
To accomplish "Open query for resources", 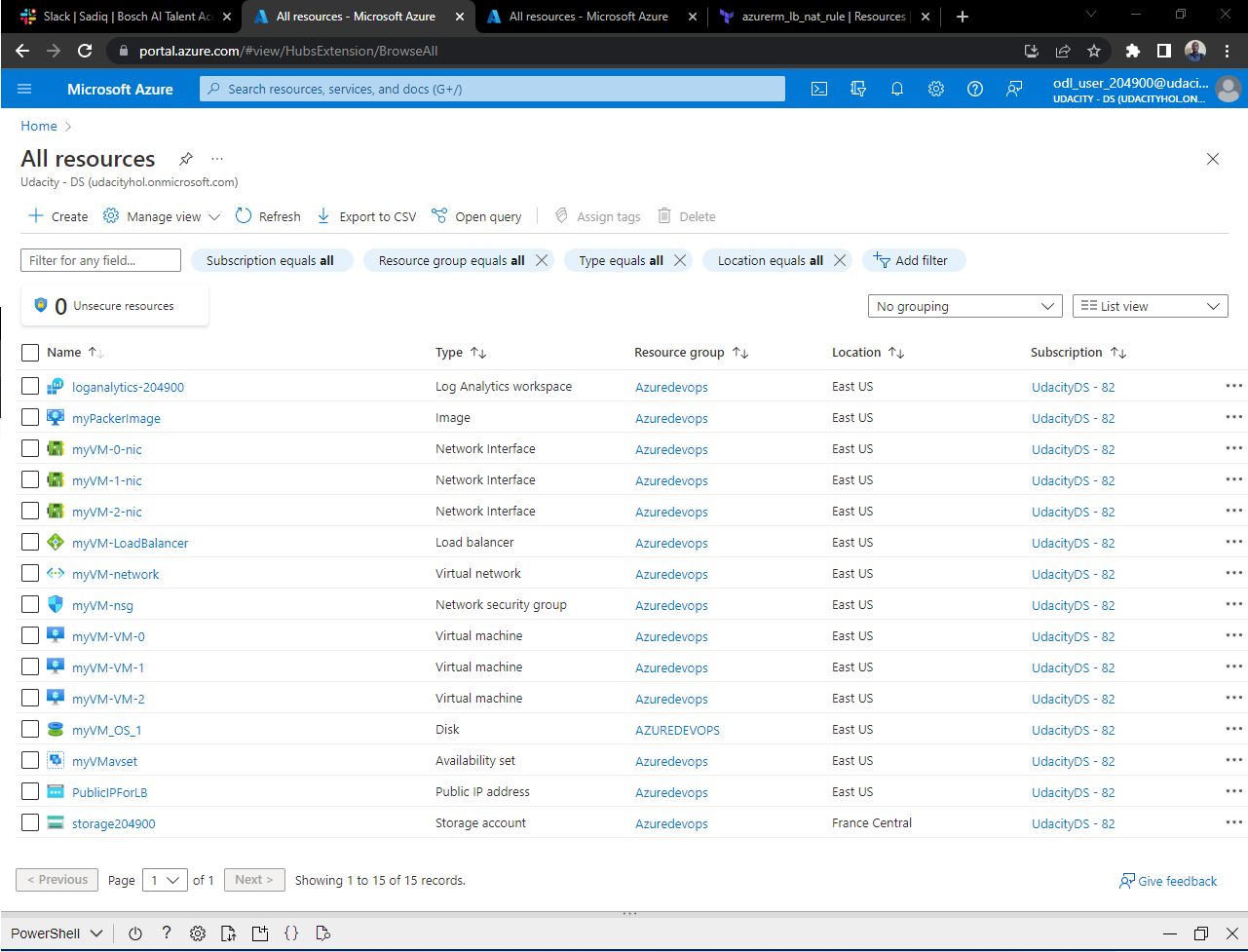I will [x=475, y=215].
